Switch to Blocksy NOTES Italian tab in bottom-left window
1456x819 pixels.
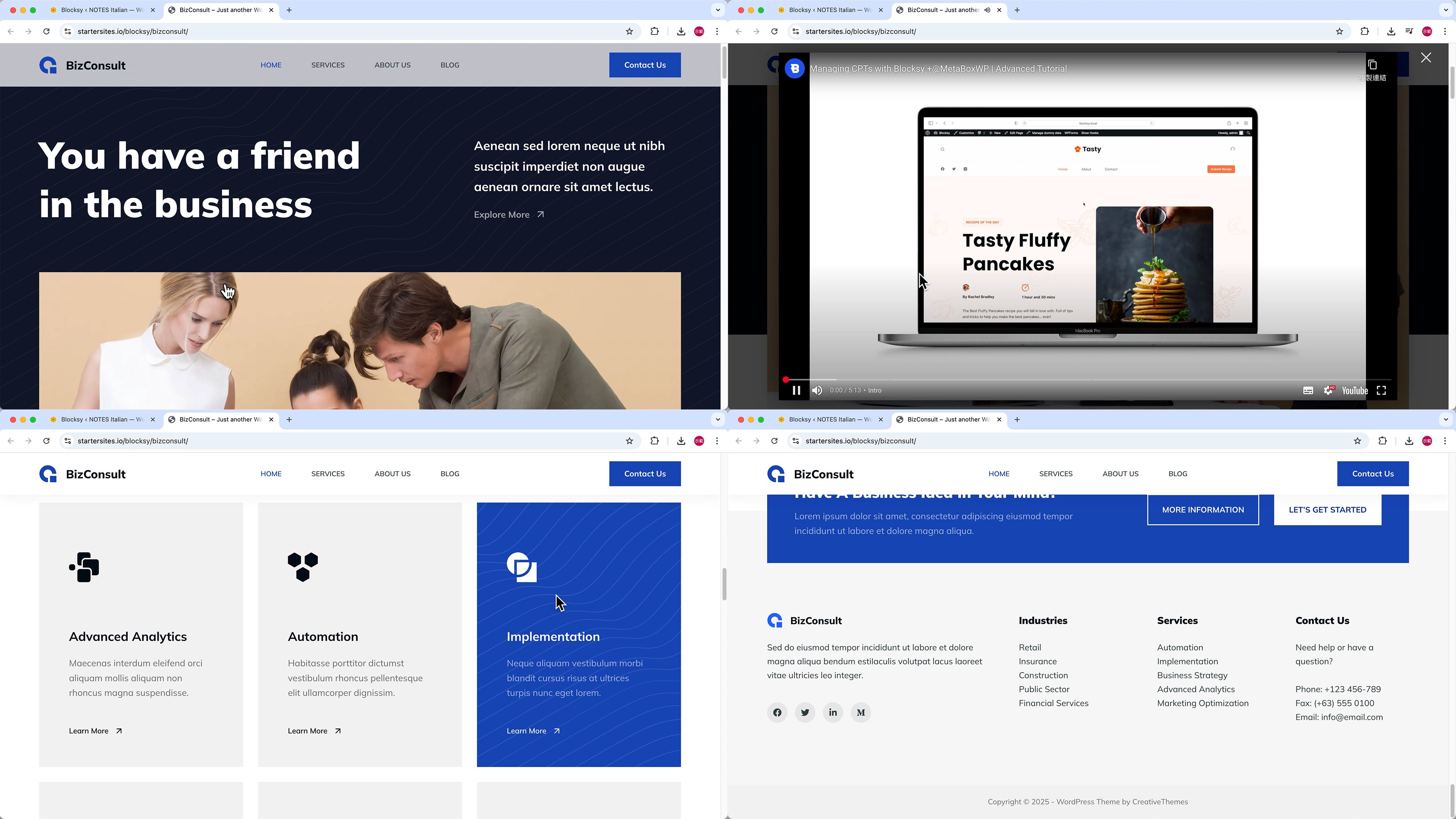pos(102,419)
